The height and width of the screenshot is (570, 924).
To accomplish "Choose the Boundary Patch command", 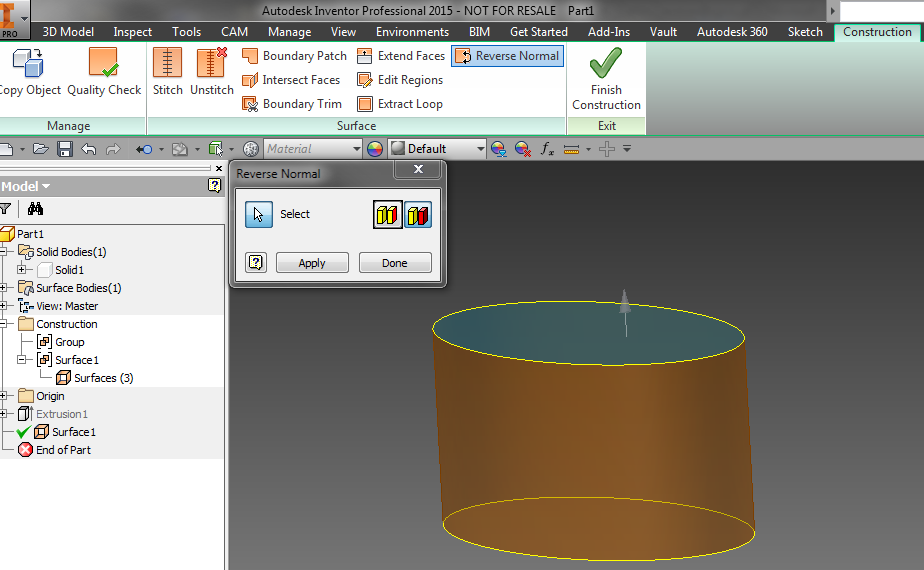I will coord(294,56).
